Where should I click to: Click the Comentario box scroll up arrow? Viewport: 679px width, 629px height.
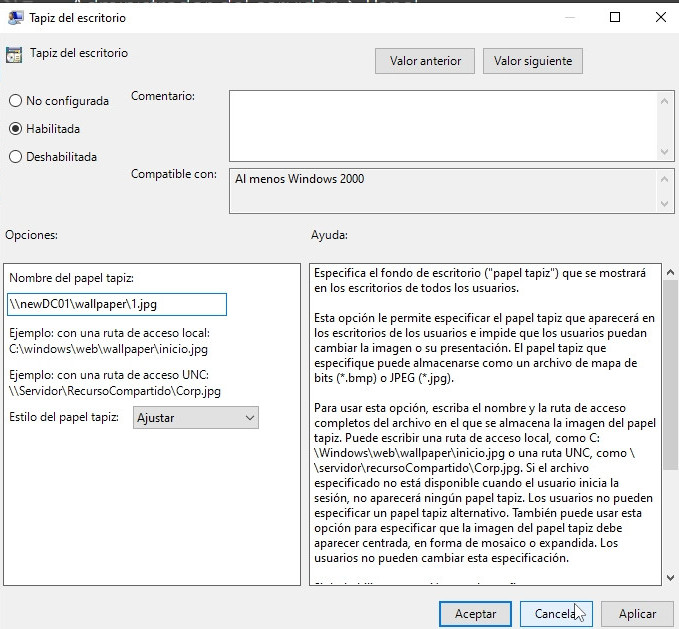tap(665, 99)
